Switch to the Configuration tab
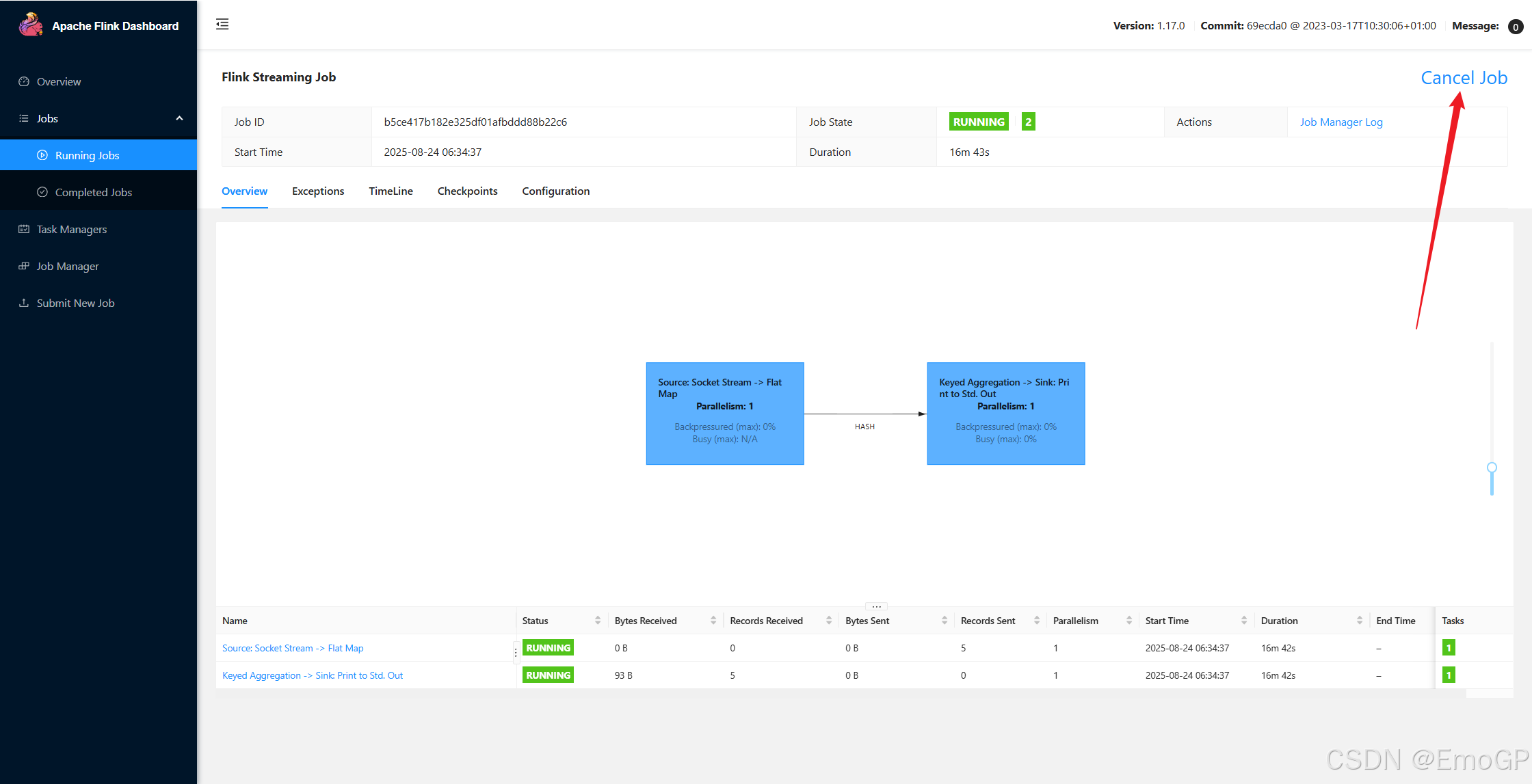The image size is (1532, 784). (555, 191)
